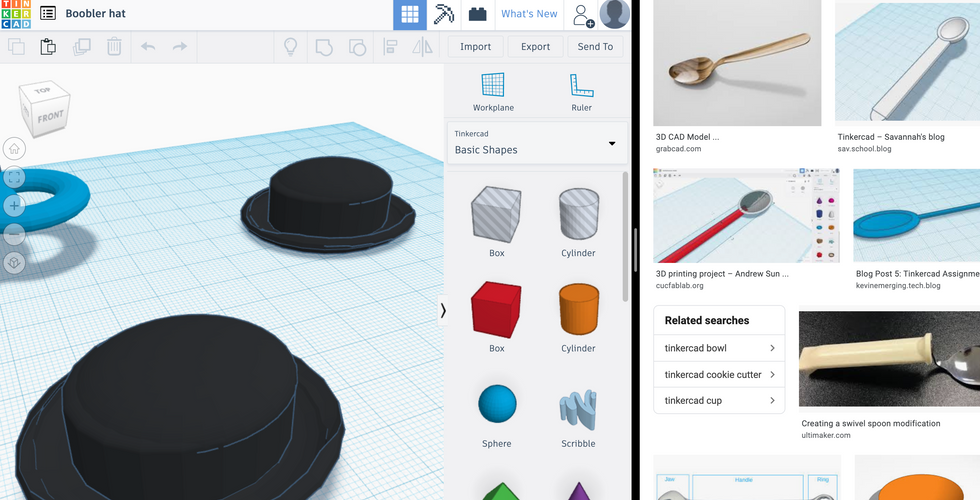Click the Duplicate and repeat icon
Viewport: 980px width, 500px height.
[x=82, y=47]
